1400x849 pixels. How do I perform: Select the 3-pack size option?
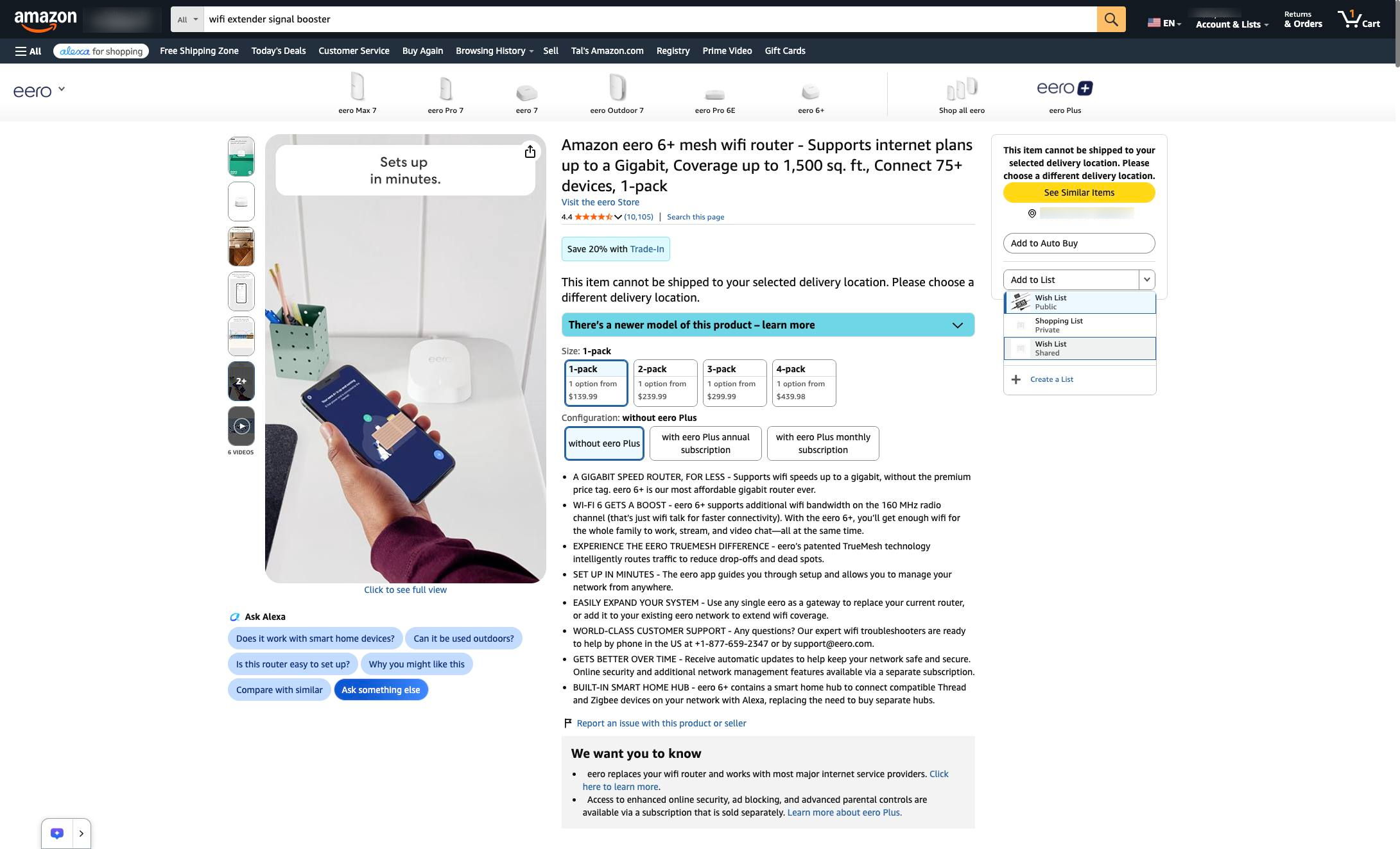734,383
